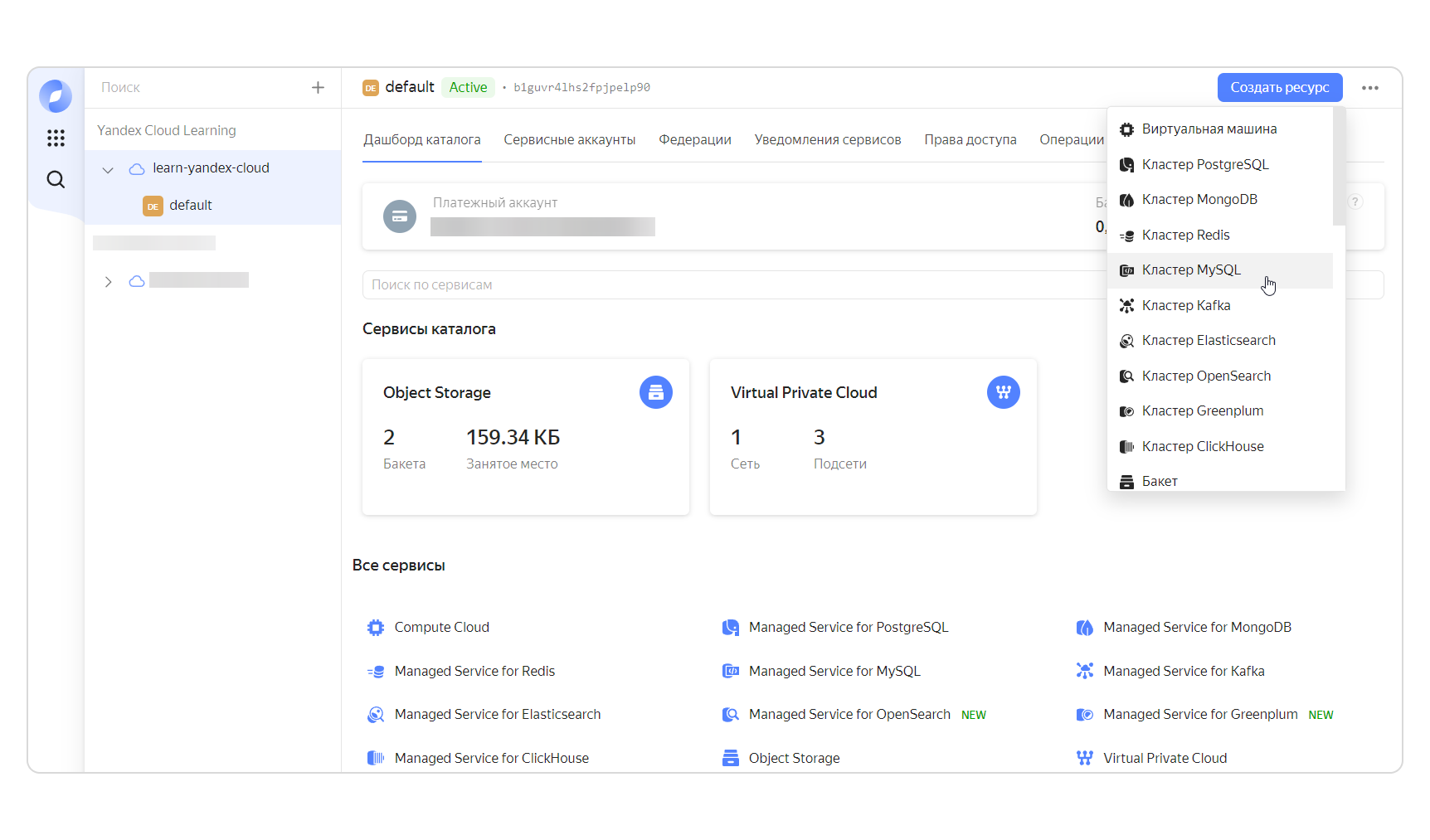The width and height of the screenshot is (1430, 840).
Task: Expand the blurred second cloud node
Action: click(x=108, y=282)
